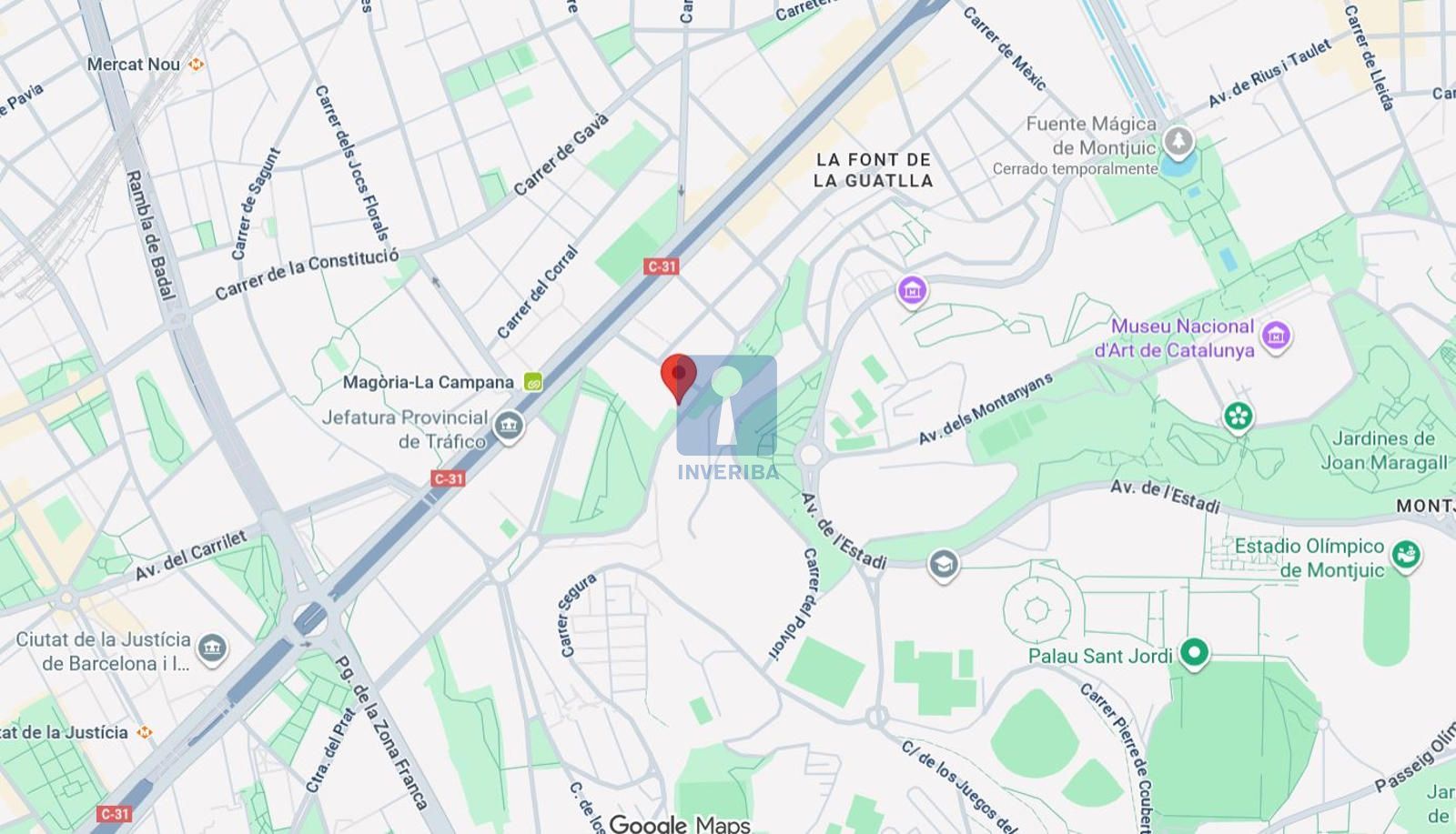The width and height of the screenshot is (1456, 834).
Task: Click the Estadio Olímpico de Montjuïc label
Action: 1309,558
